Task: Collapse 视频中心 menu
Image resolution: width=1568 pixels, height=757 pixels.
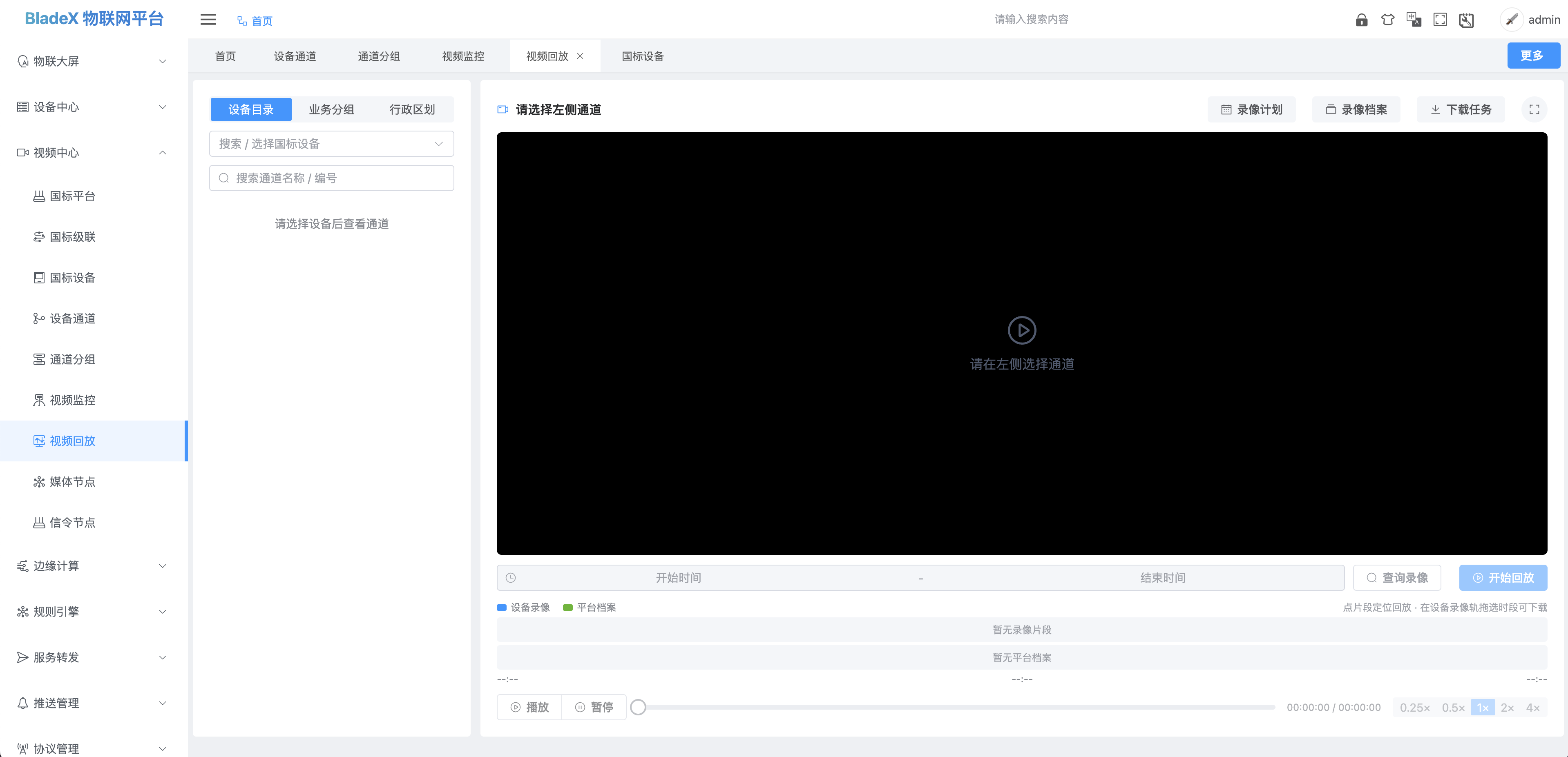Action: click(x=93, y=153)
